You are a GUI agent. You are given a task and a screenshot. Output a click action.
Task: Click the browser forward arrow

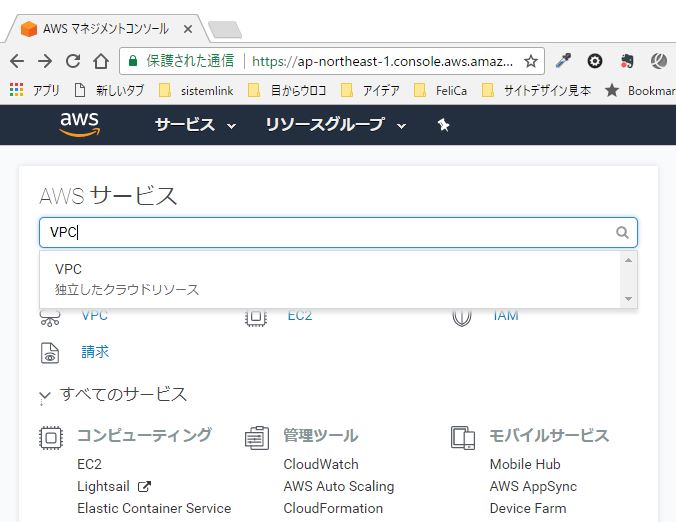tap(45, 61)
